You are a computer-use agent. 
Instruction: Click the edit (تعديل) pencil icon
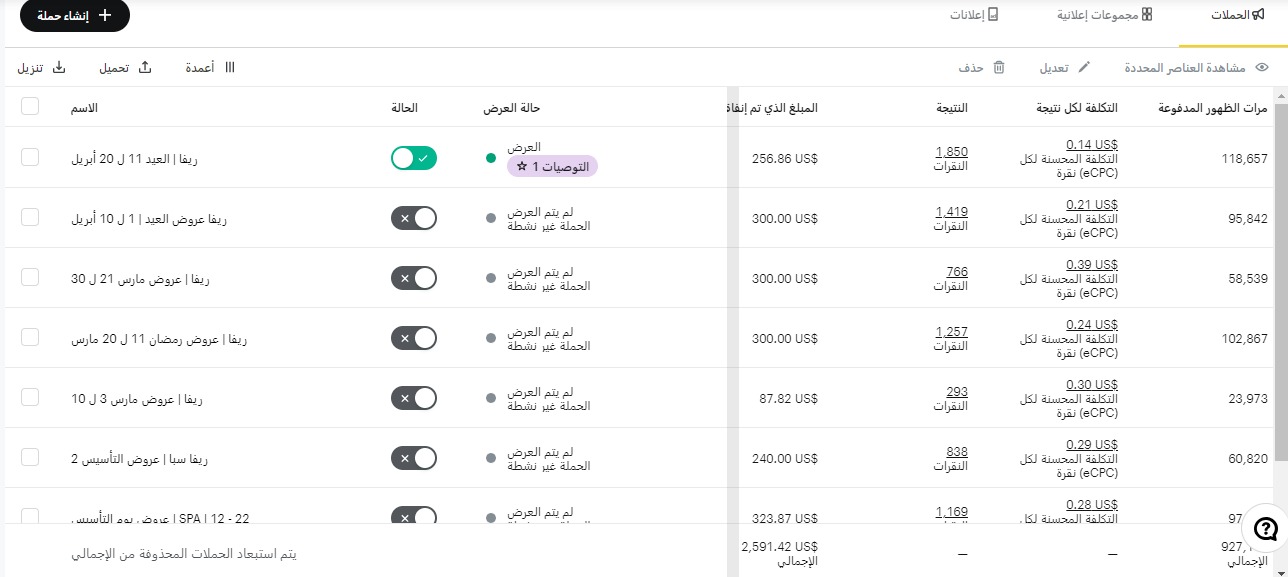tap(1083, 68)
